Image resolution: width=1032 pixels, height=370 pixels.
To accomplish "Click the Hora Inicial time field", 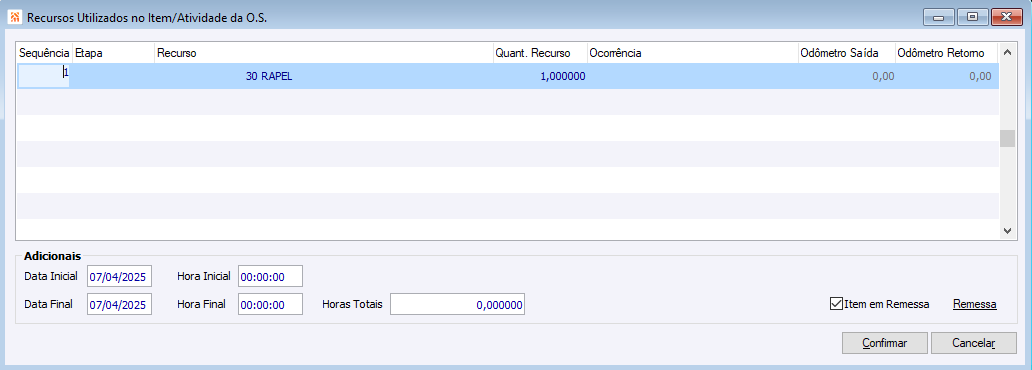I will (270, 277).
